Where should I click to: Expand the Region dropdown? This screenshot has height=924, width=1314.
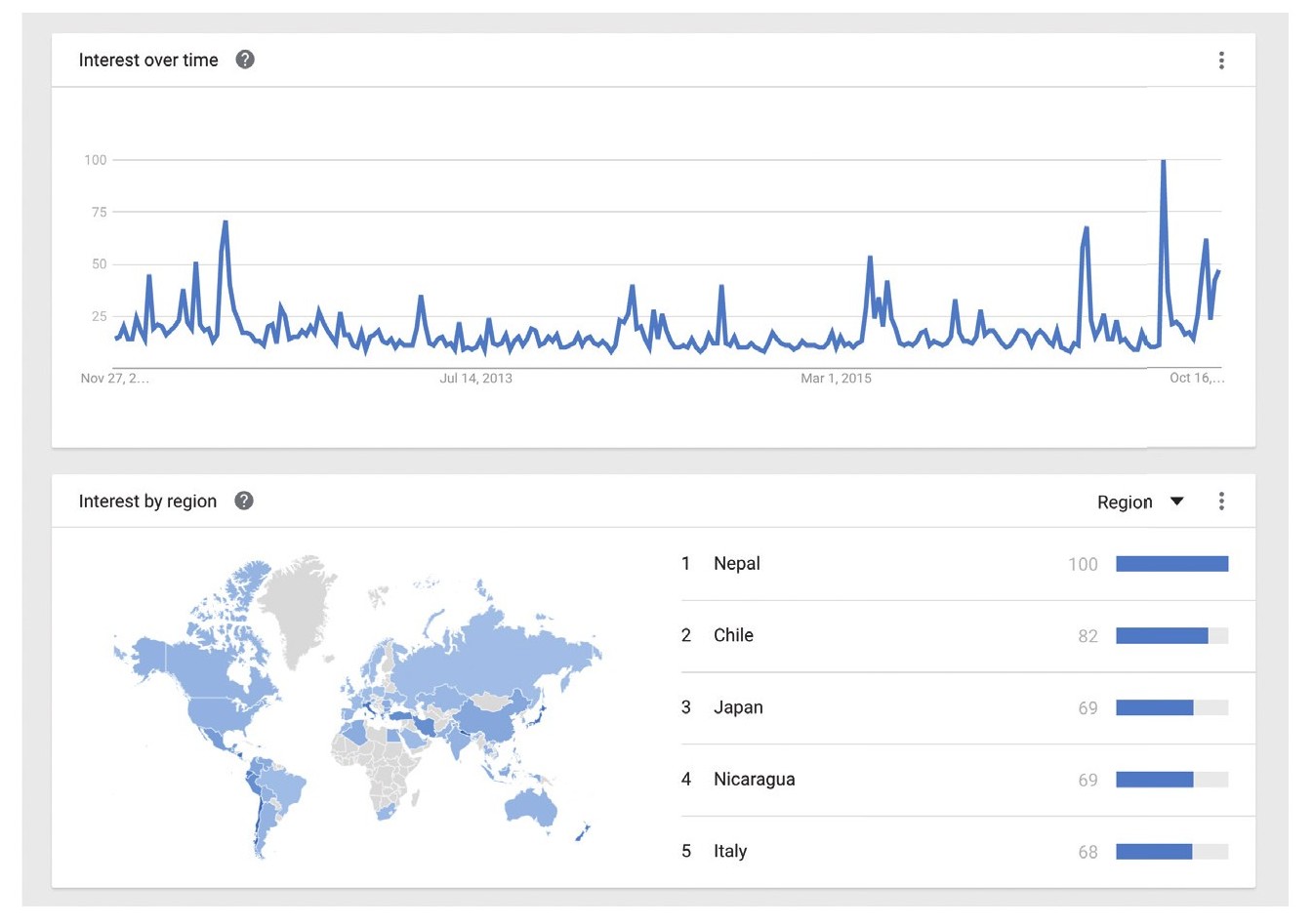[x=1126, y=502]
